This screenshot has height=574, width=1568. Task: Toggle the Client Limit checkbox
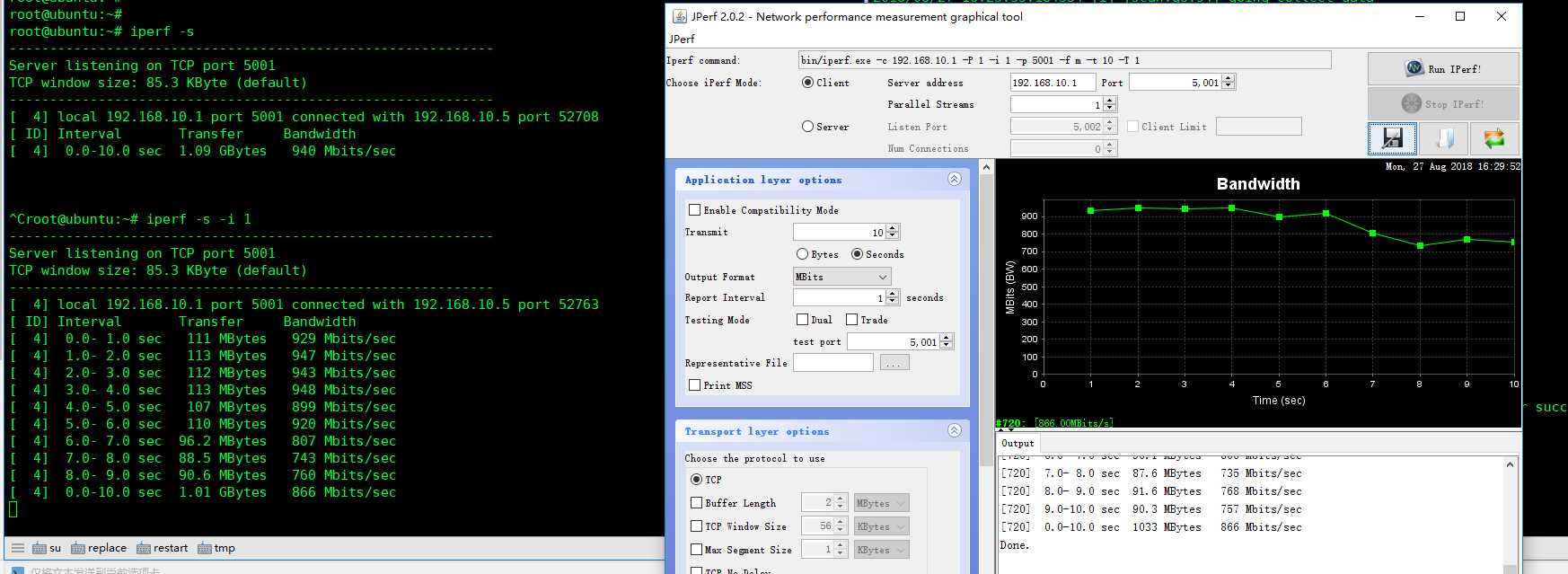(x=1133, y=127)
